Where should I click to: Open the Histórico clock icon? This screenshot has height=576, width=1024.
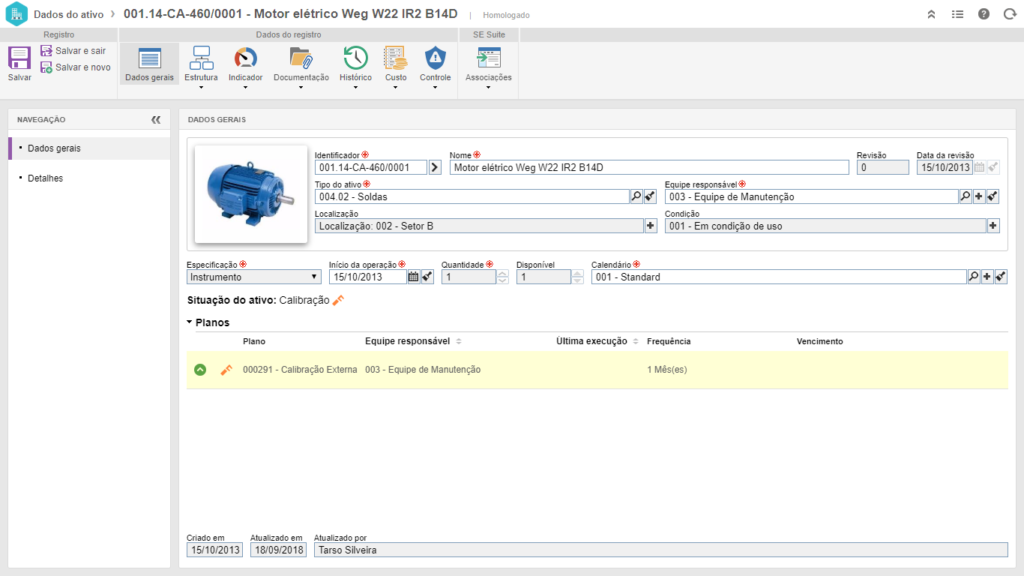355,59
